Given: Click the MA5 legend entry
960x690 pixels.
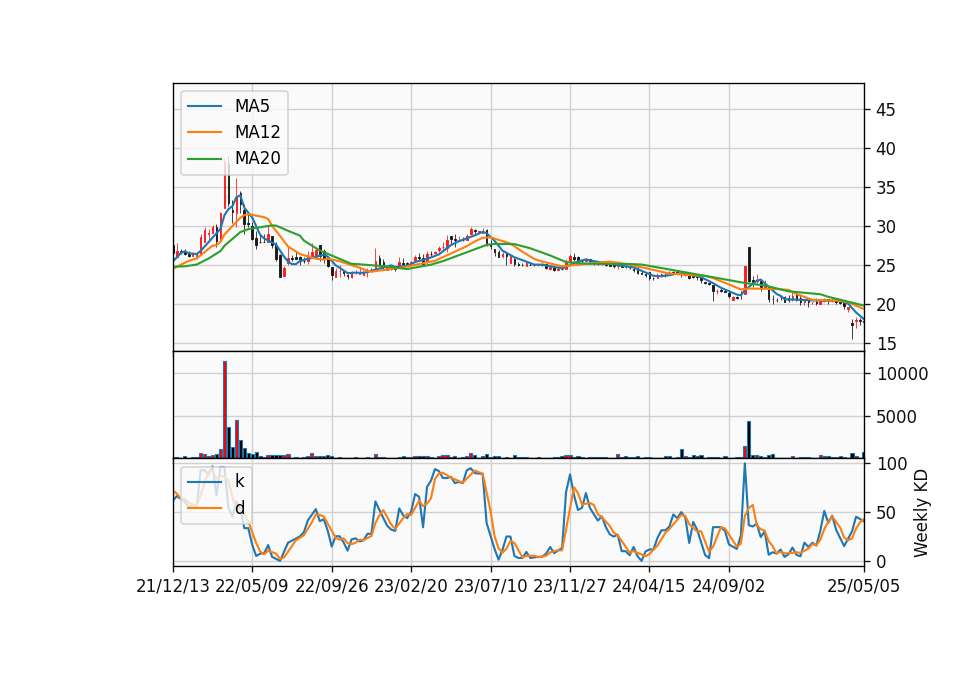Looking at the screenshot, I should coord(234,106).
